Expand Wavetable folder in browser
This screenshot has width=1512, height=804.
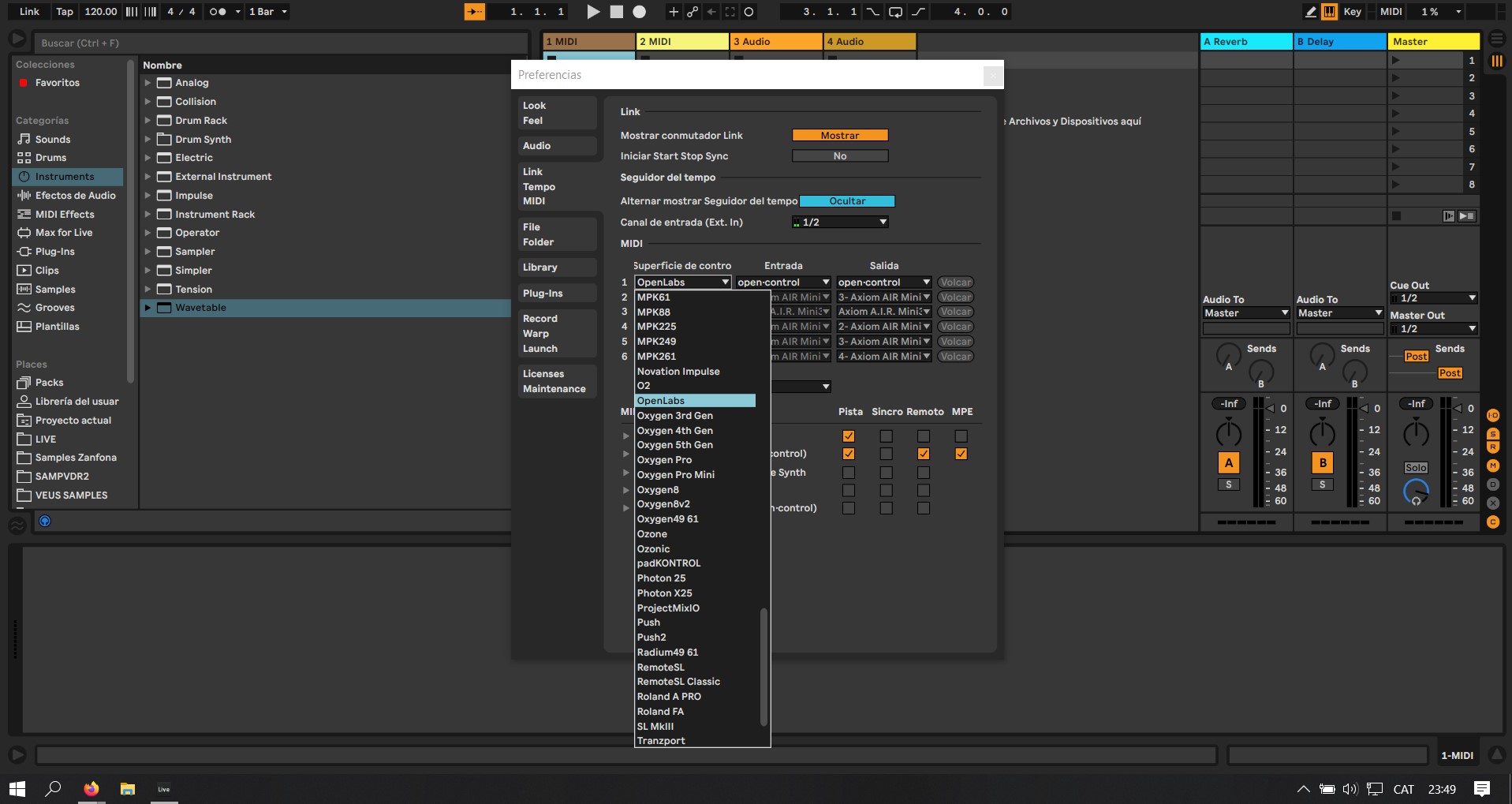(x=147, y=308)
